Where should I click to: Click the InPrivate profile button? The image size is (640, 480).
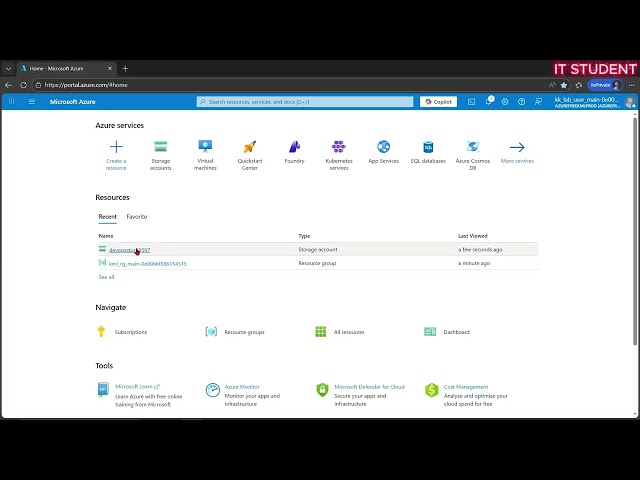coord(605,85)
